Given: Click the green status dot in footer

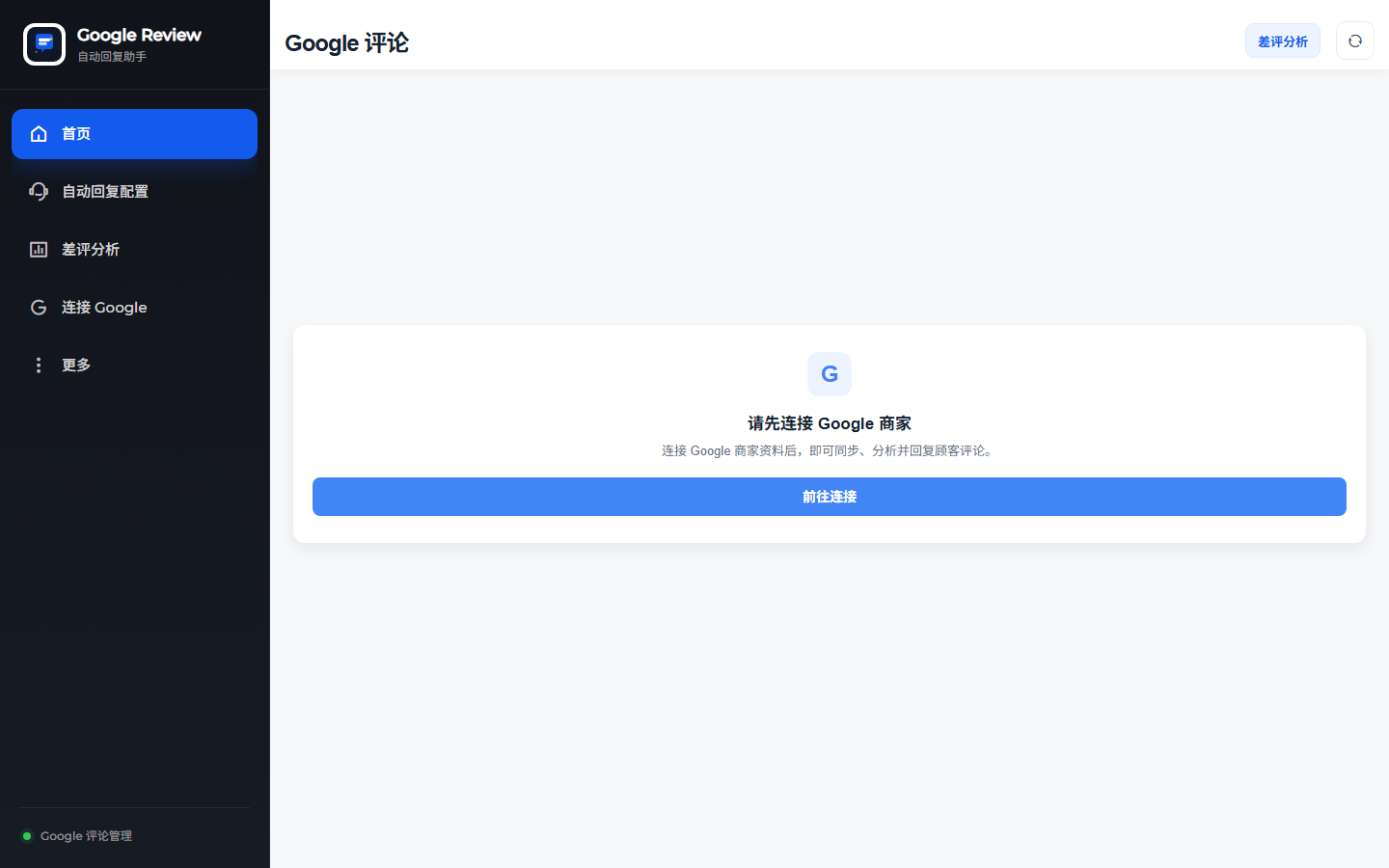Looking at the screenshot, I should [27, 836].
